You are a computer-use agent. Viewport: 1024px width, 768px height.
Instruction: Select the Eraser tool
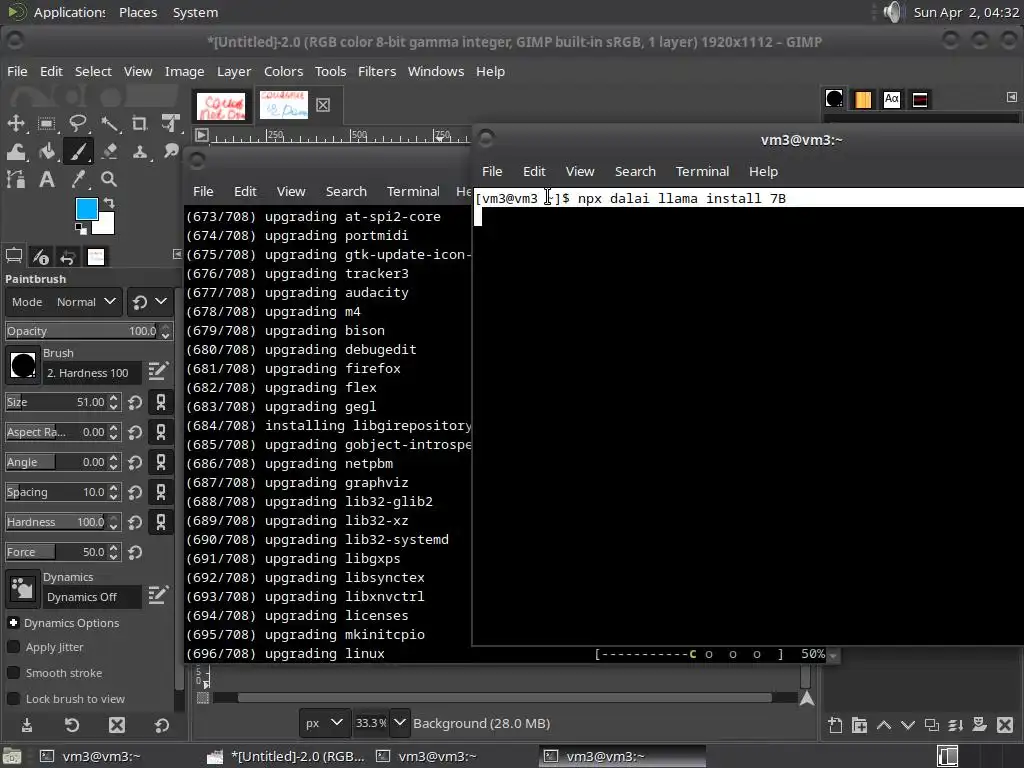point(109,152)
